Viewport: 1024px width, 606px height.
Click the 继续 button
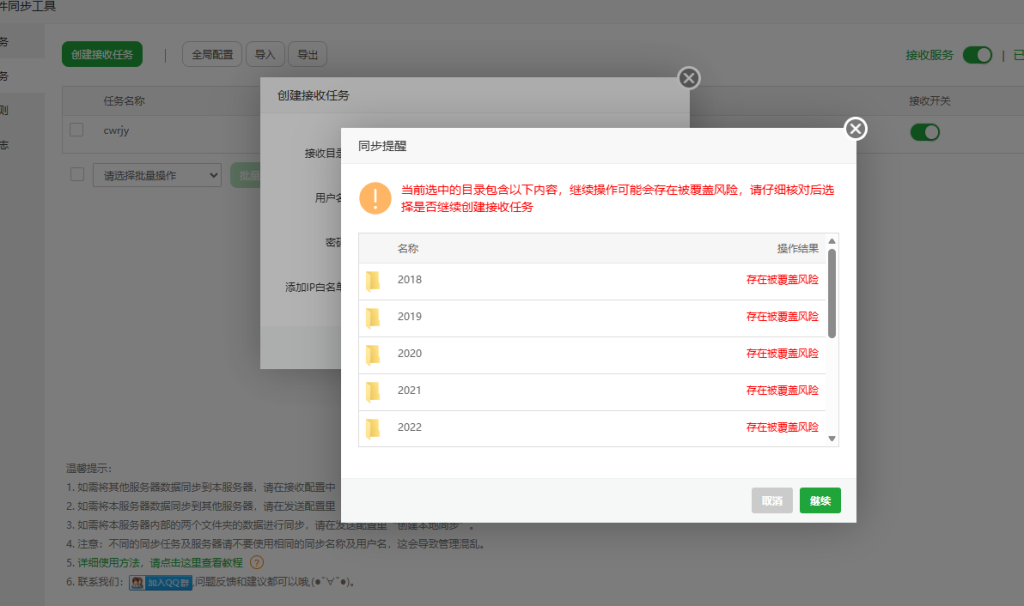[820, 501]
